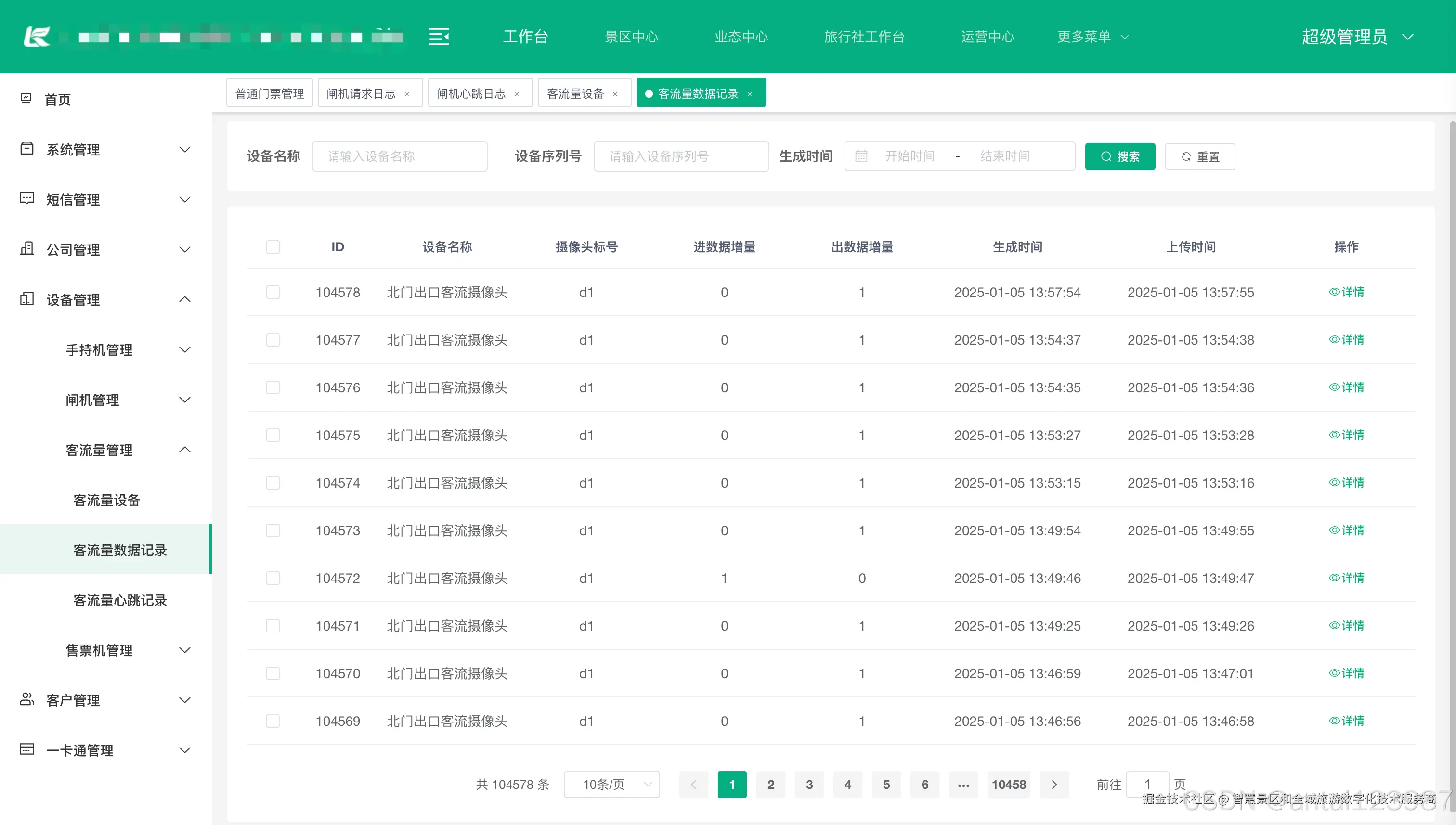1456x825 pixels.
Task: Toggle the select-all header checkbox
Action: click(x=273, y=247)
